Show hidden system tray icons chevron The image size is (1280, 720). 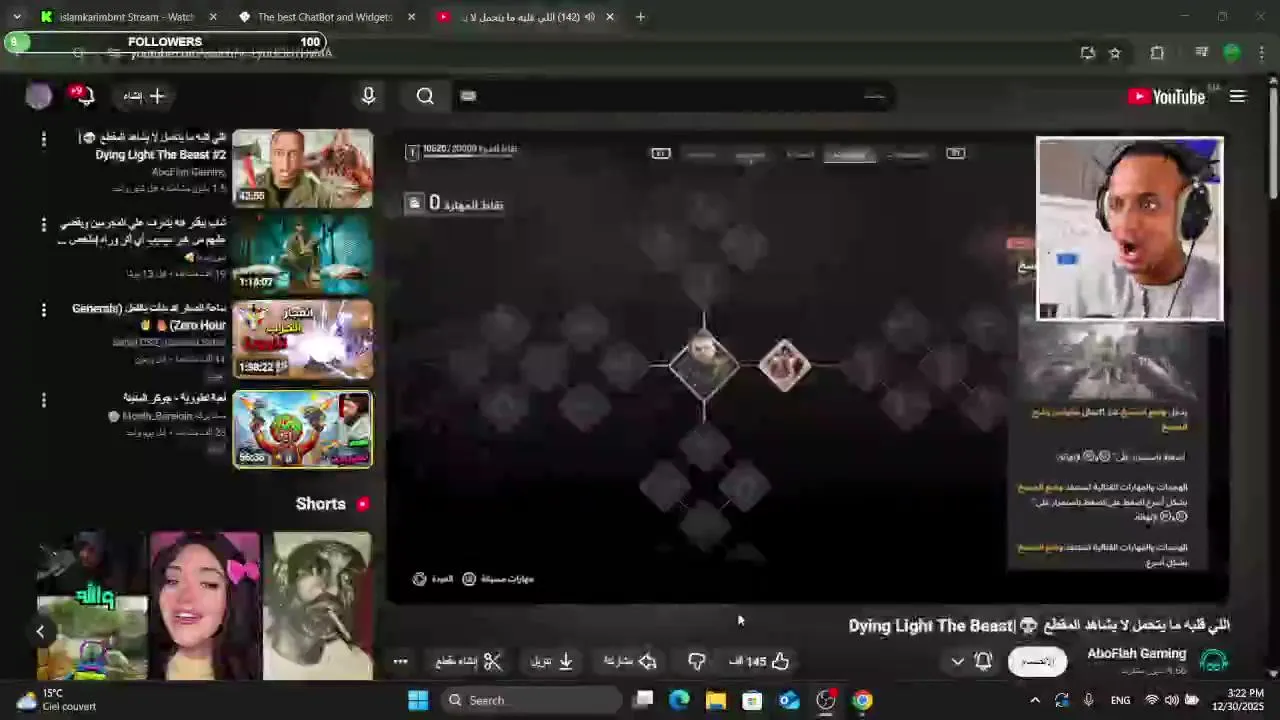click(1035, 700)
